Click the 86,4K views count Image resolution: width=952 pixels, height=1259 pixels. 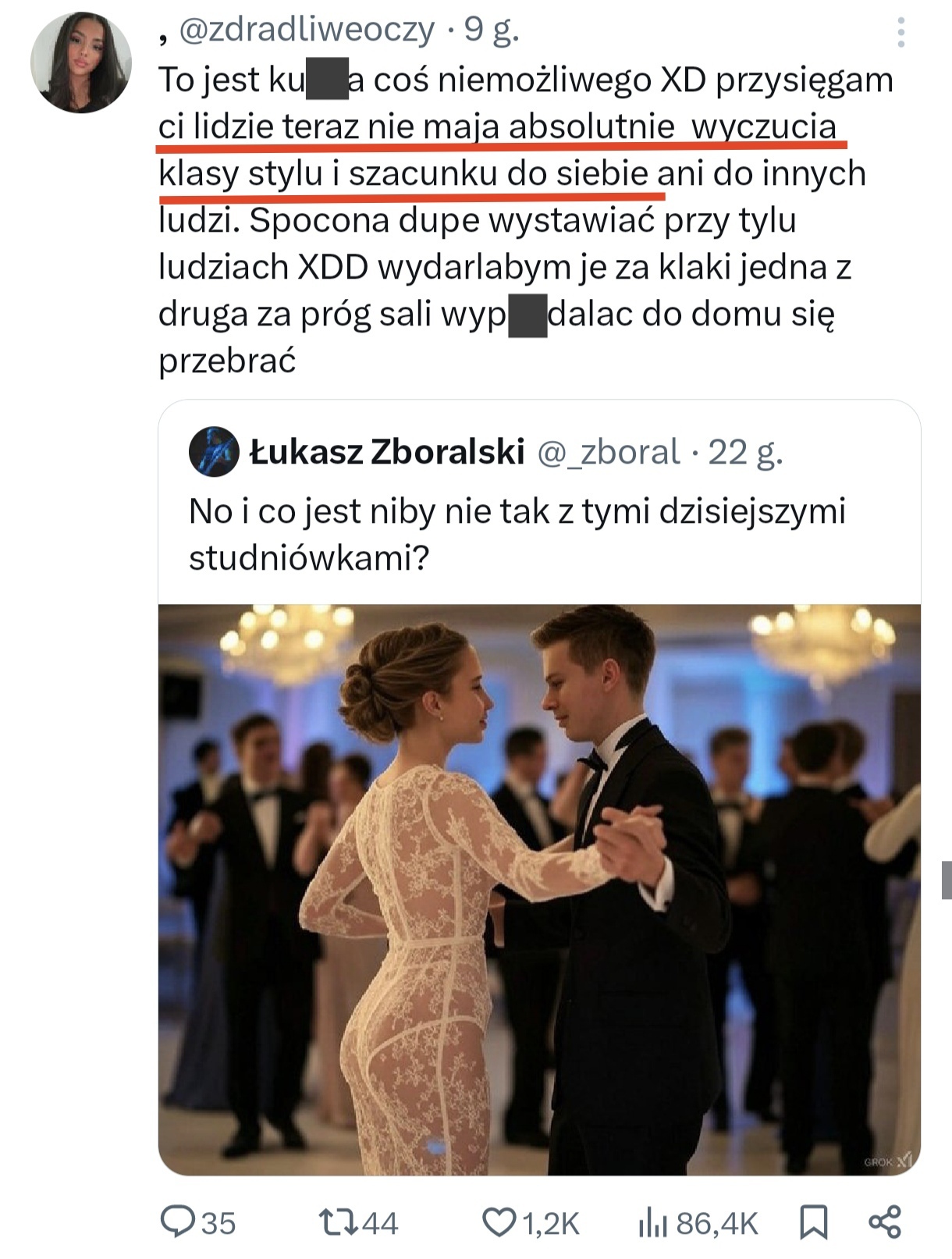click(716, 1223)
